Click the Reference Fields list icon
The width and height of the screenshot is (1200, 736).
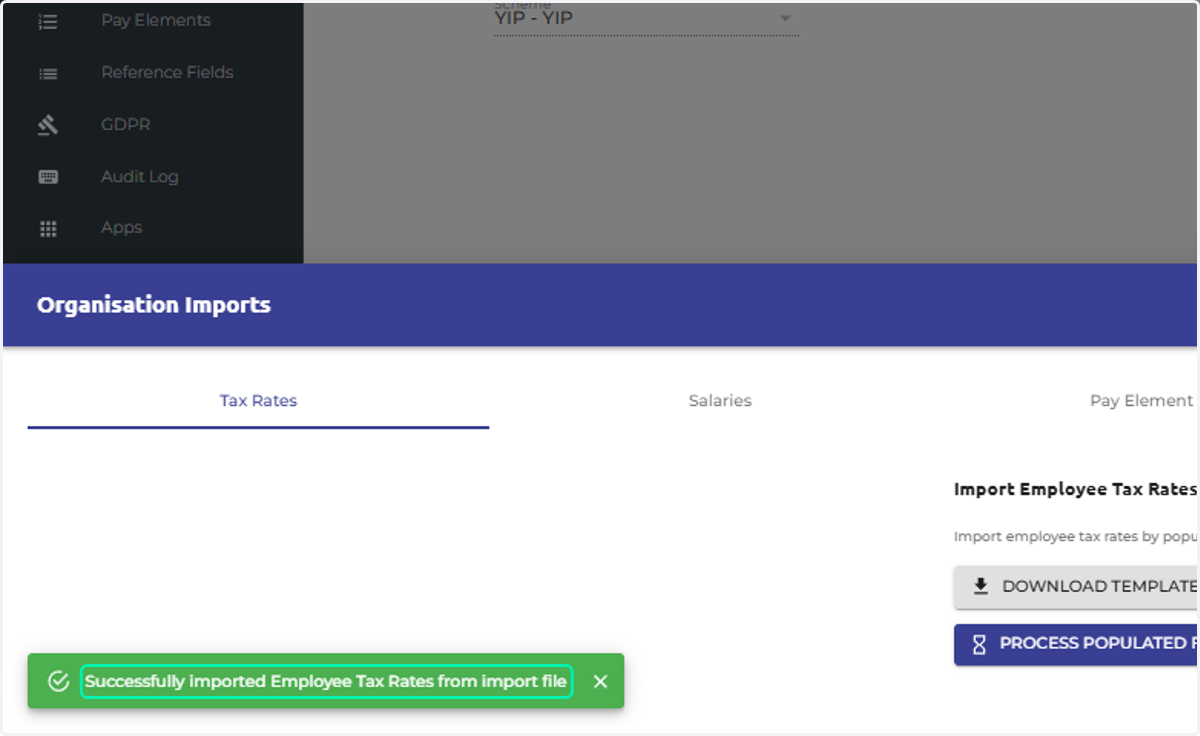(x=48, y=73)
